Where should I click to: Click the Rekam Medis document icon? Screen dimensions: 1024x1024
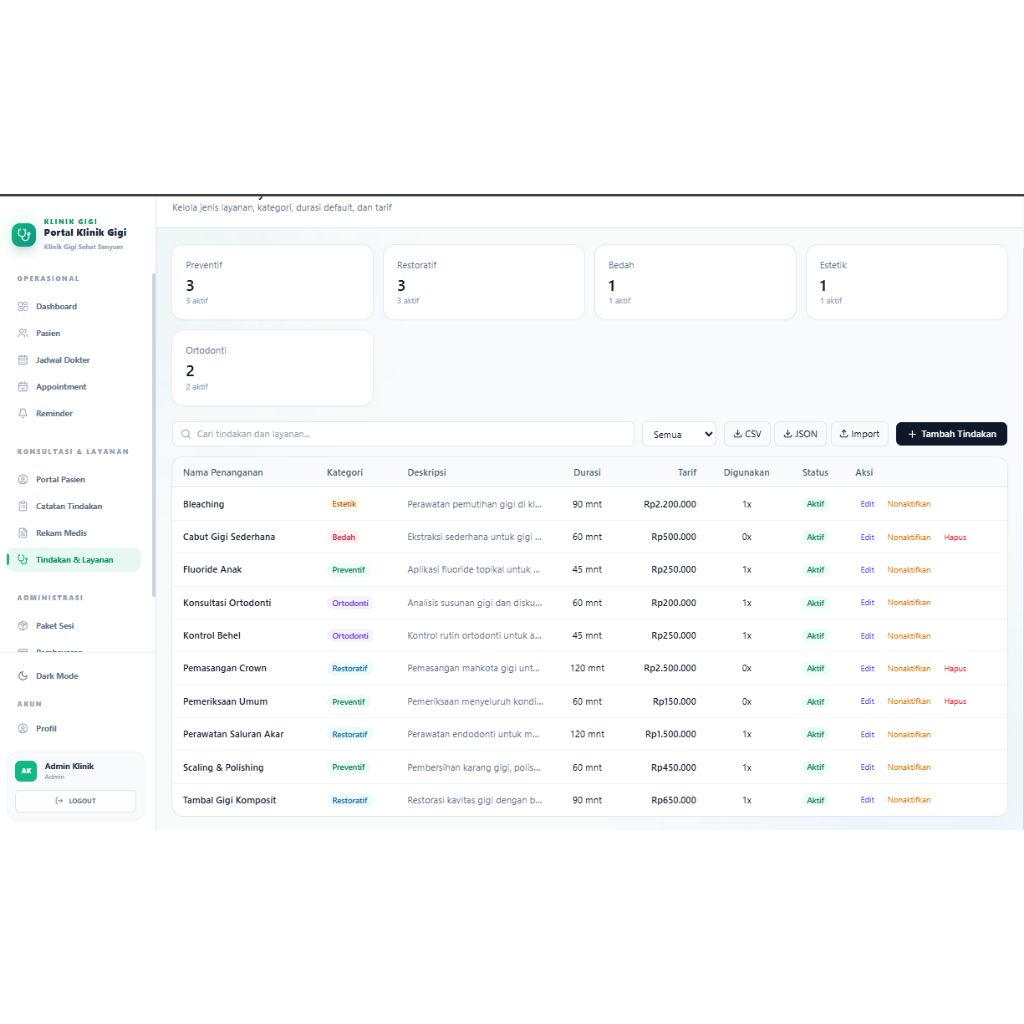[x=23, y=533]
